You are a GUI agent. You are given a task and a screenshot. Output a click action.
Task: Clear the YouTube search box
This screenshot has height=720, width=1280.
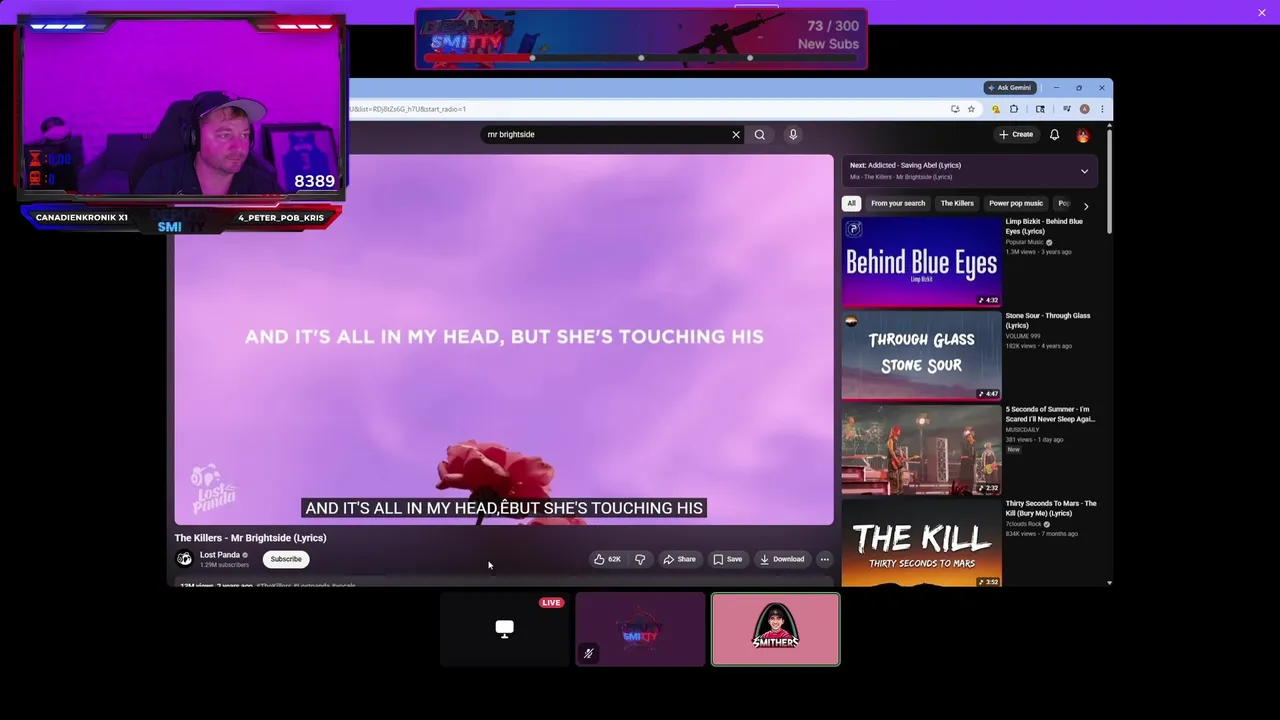click(x=736, y=134)
